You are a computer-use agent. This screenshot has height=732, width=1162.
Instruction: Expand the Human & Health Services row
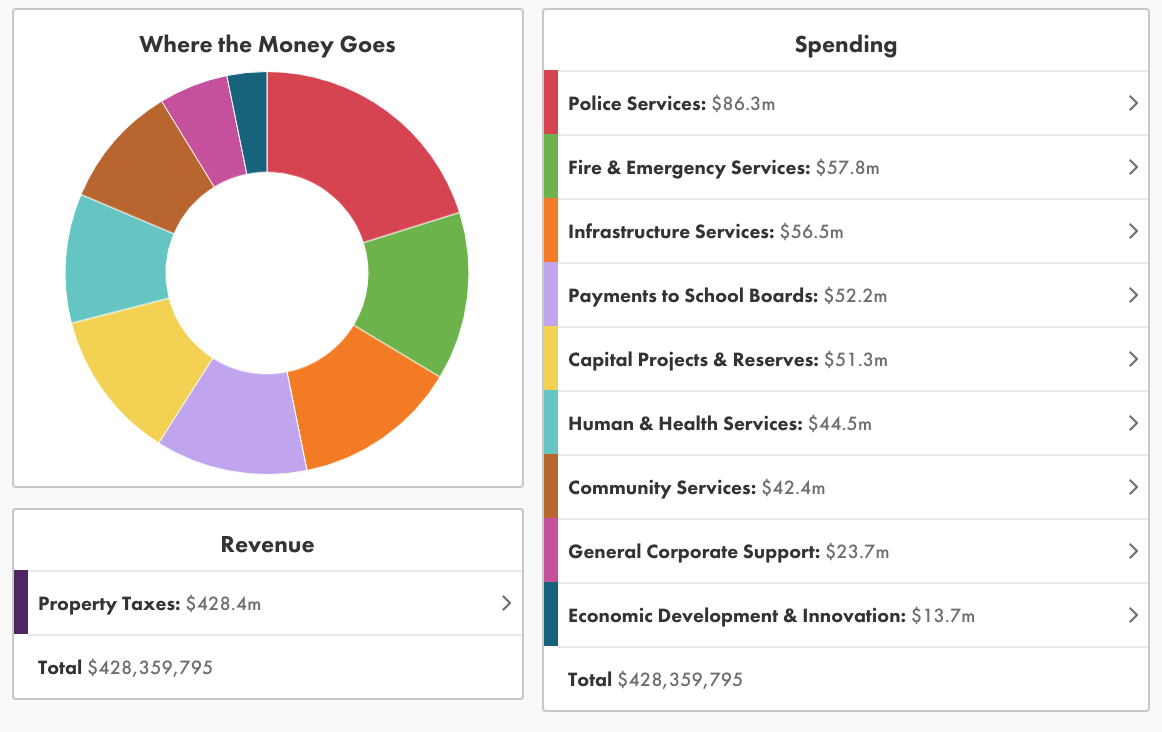tap(1133, 423)
